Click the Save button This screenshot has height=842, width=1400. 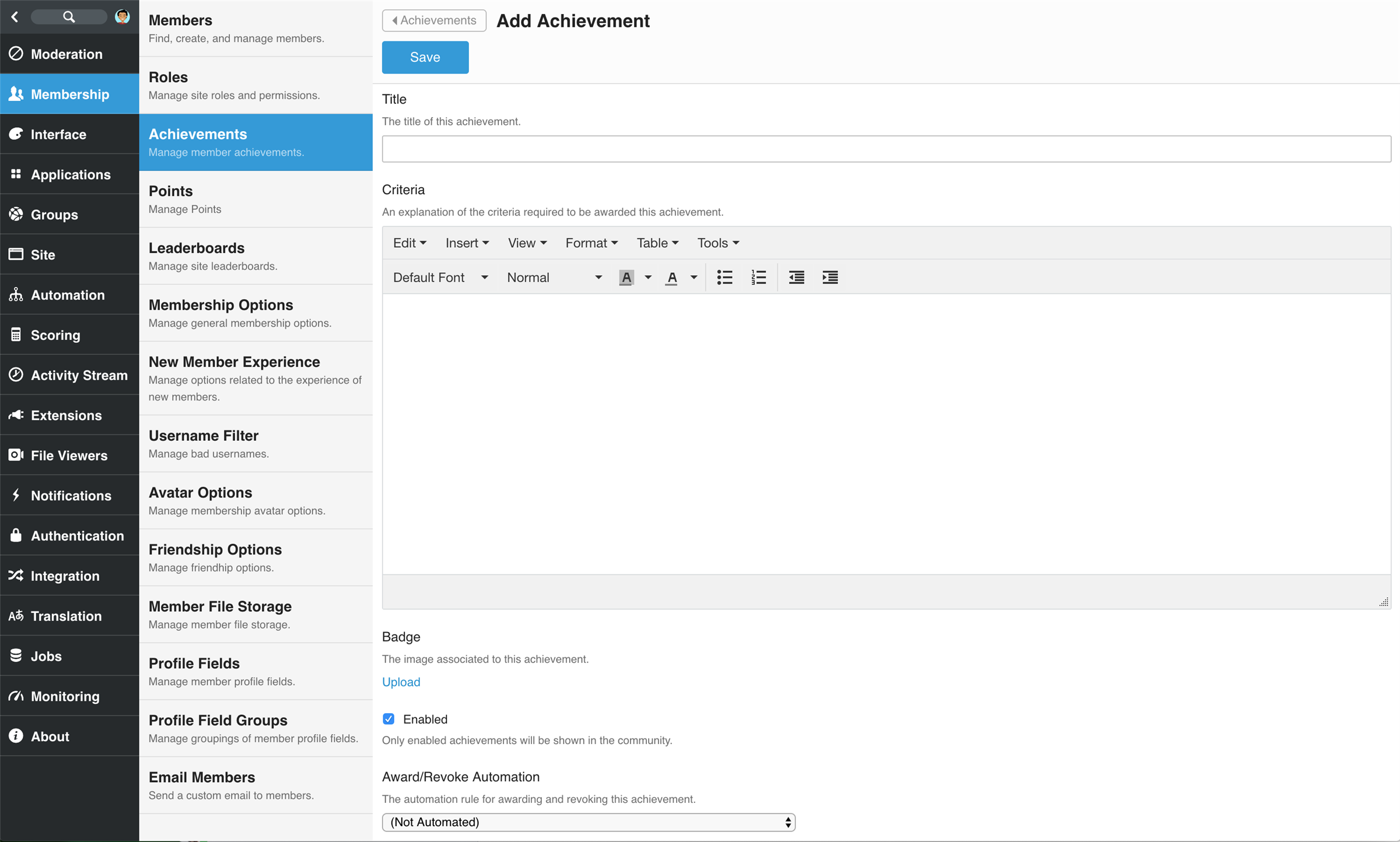425,57
